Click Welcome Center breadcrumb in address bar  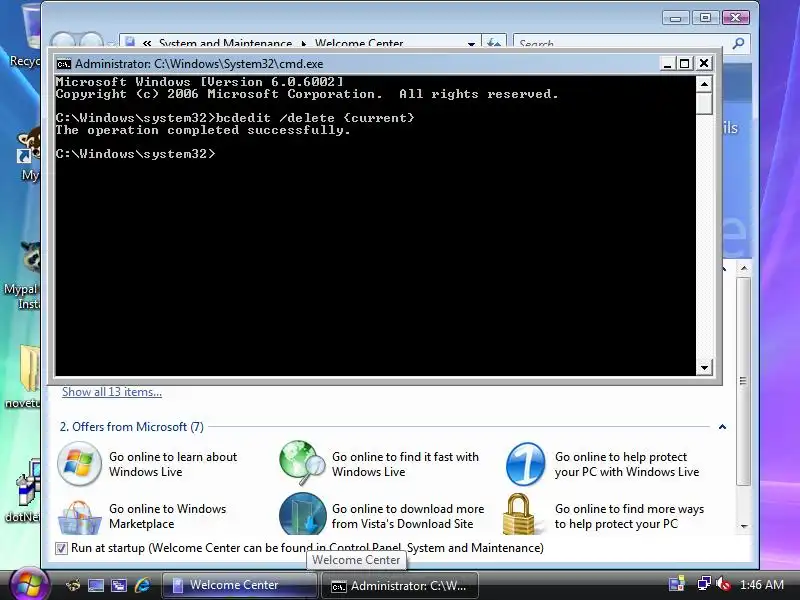click(x=359, y=43)
